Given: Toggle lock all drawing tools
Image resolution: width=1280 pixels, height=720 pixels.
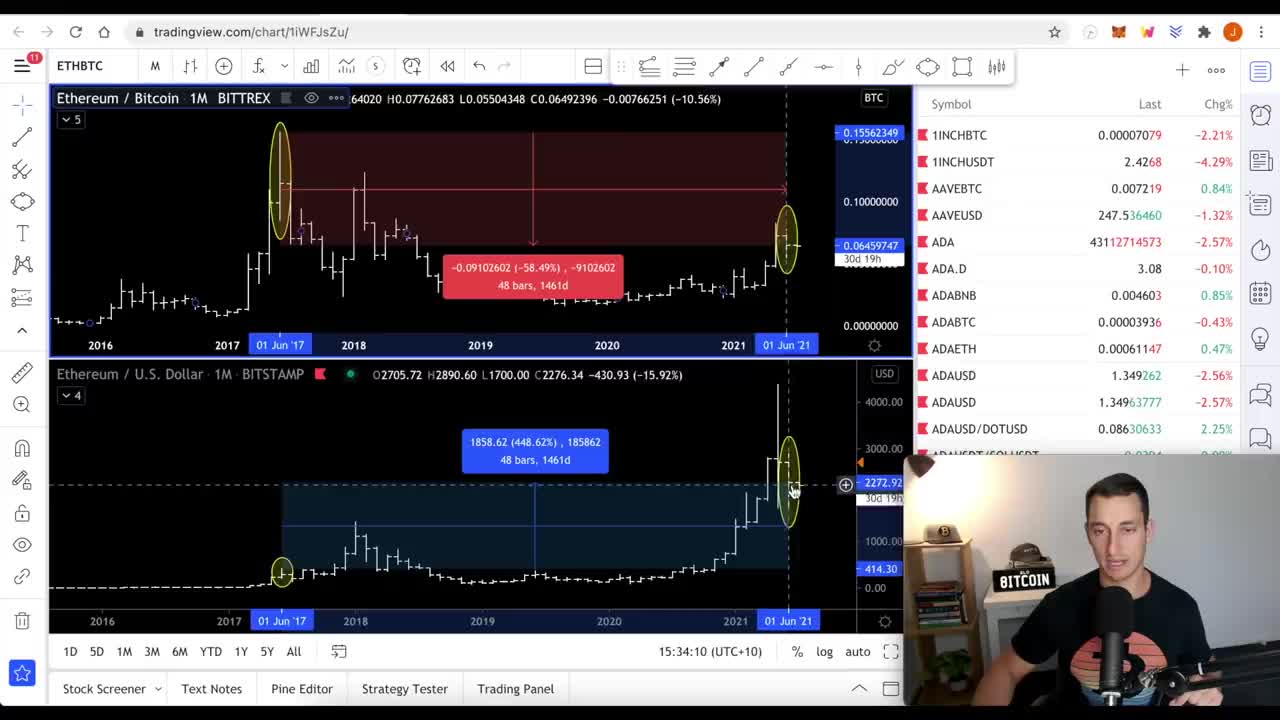Looking at the screenshot, I should pyautogui.click(x=22, y=513).
